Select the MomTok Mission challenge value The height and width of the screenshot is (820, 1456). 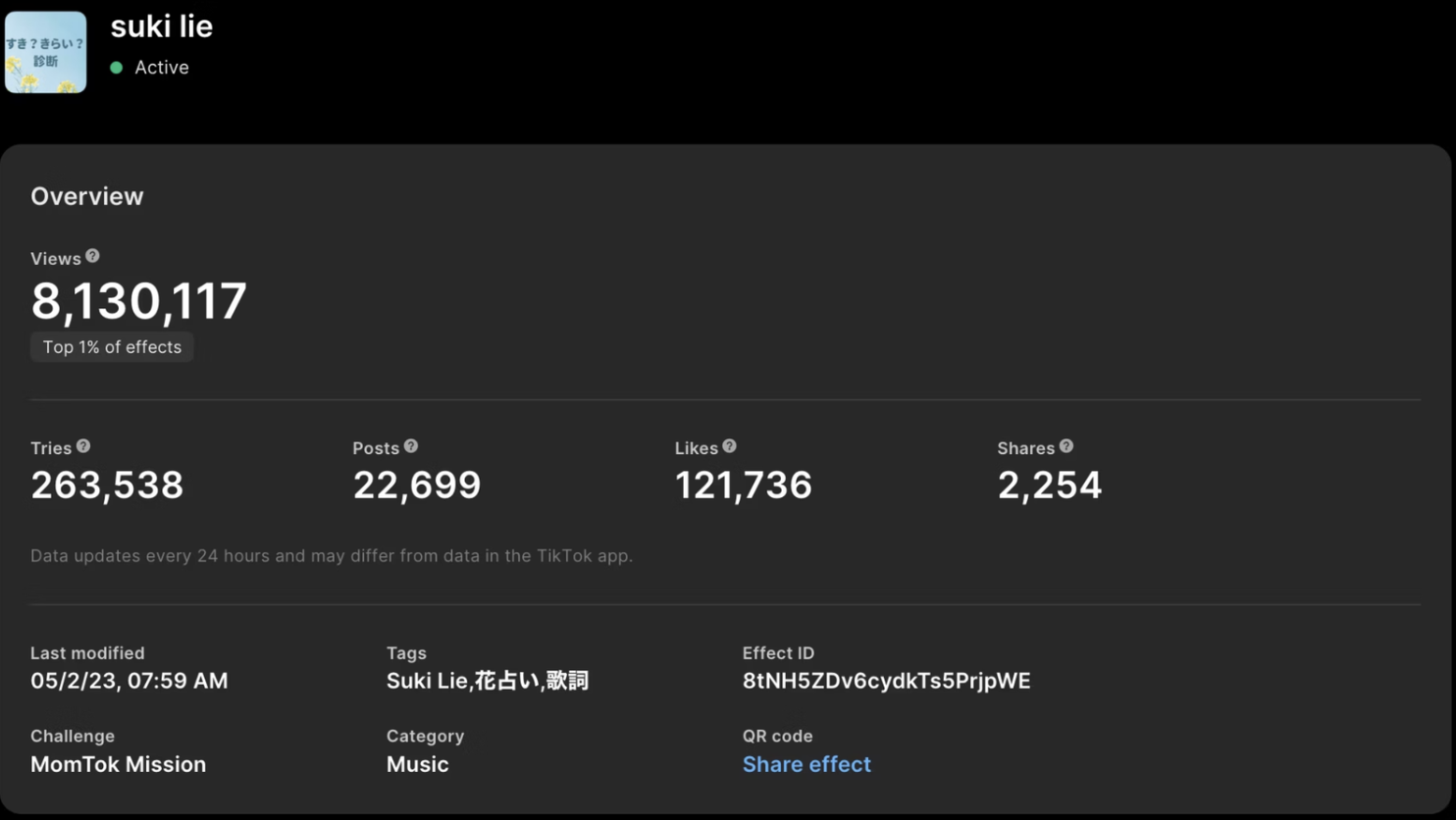[x=119, y=764]
